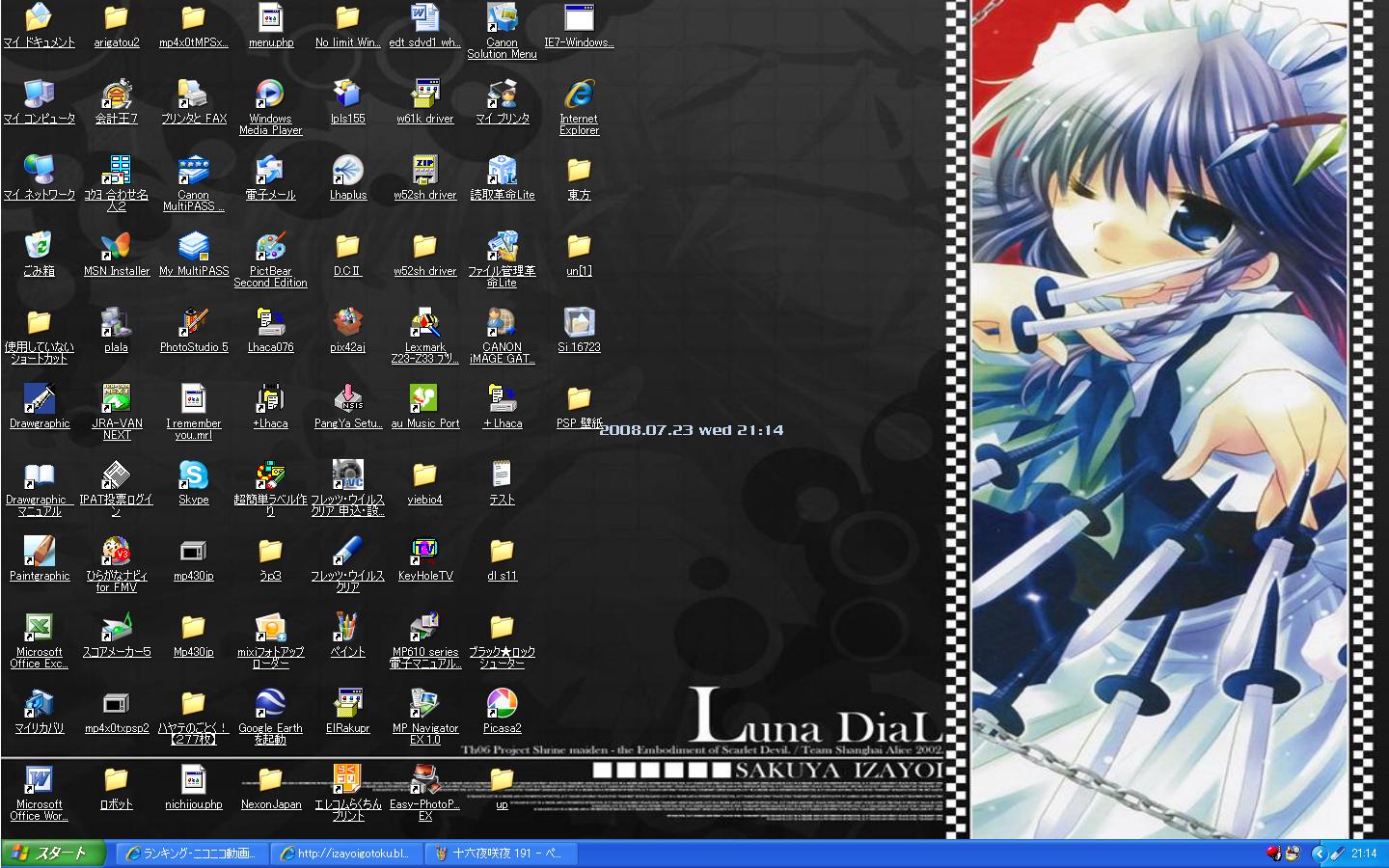Select the MP Navigator EX 1.0 icon
The width and height of the screenshot is (1389, 868).
(424, 703)
